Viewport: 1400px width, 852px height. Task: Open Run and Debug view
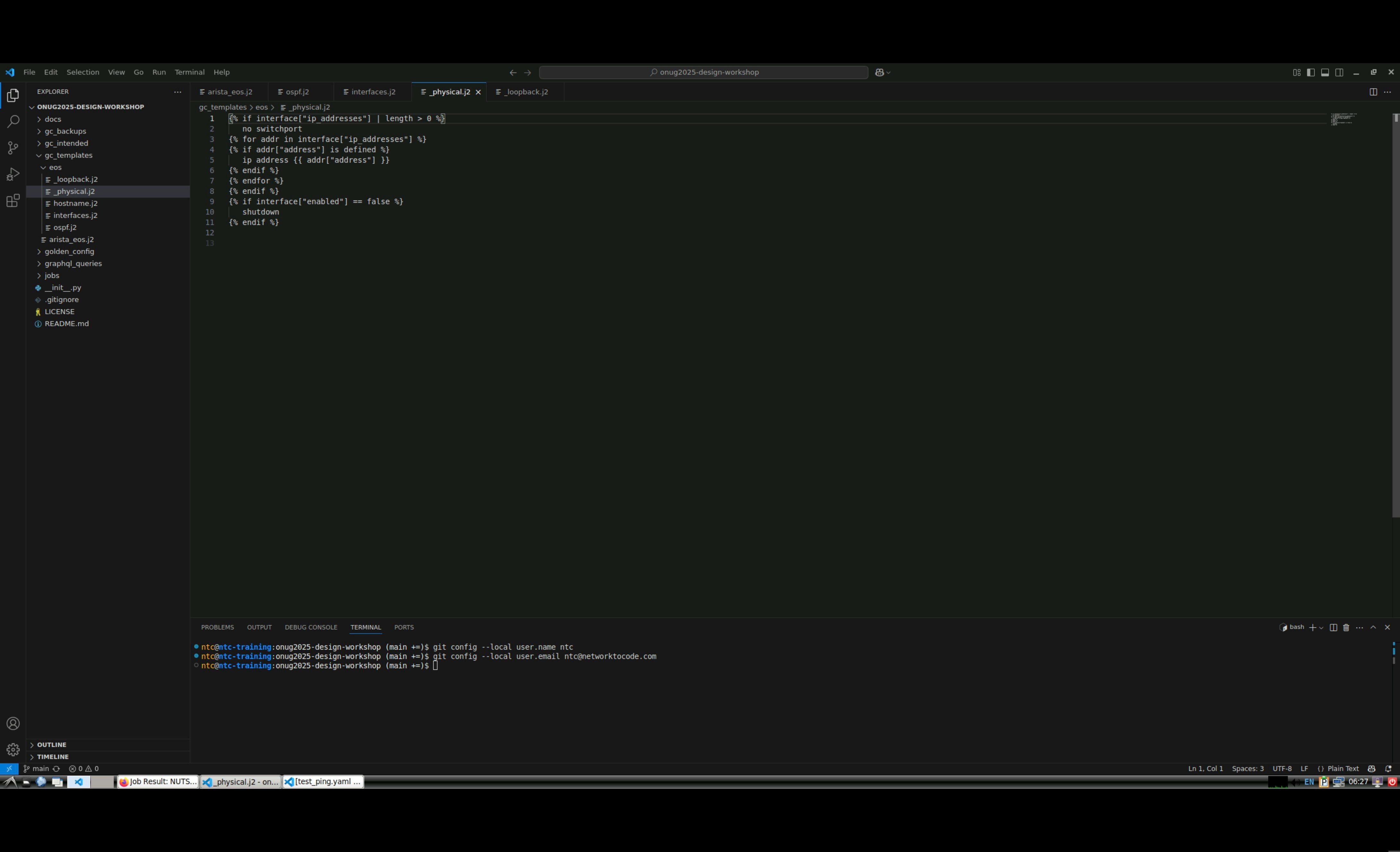pos(13,175)
